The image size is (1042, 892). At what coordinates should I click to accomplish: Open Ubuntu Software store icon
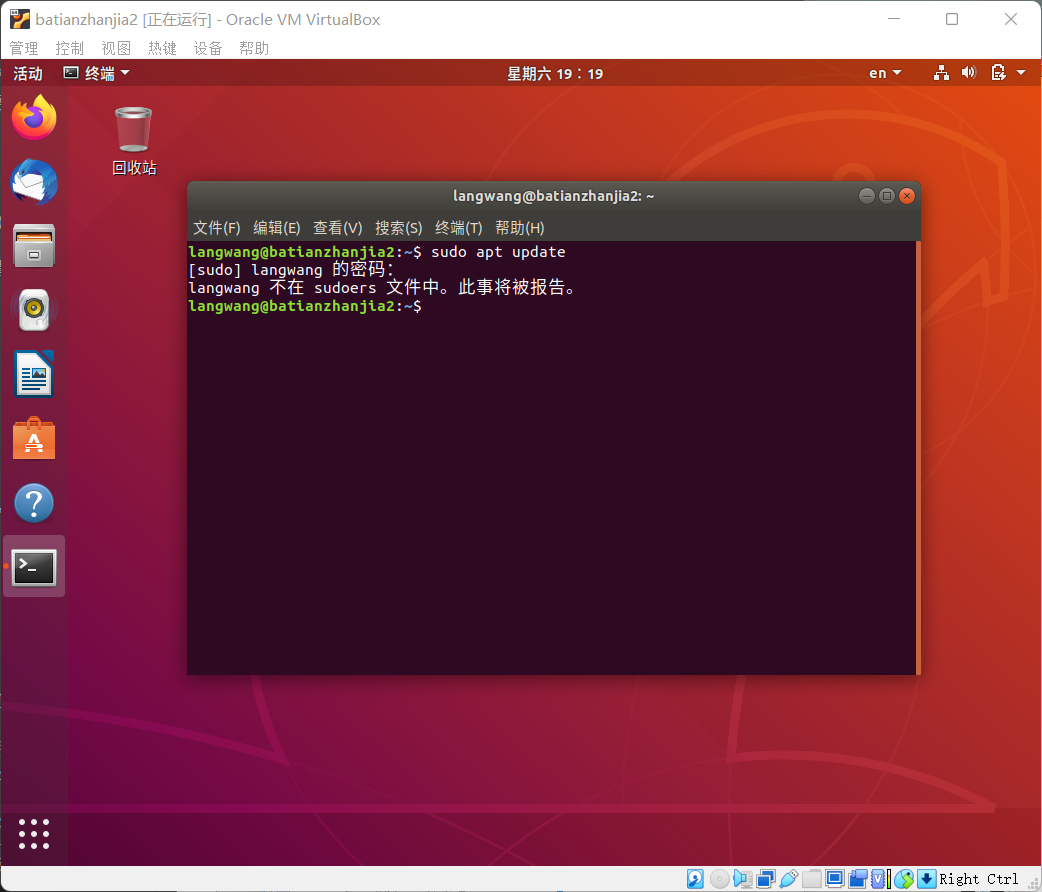tap(34, 439)
